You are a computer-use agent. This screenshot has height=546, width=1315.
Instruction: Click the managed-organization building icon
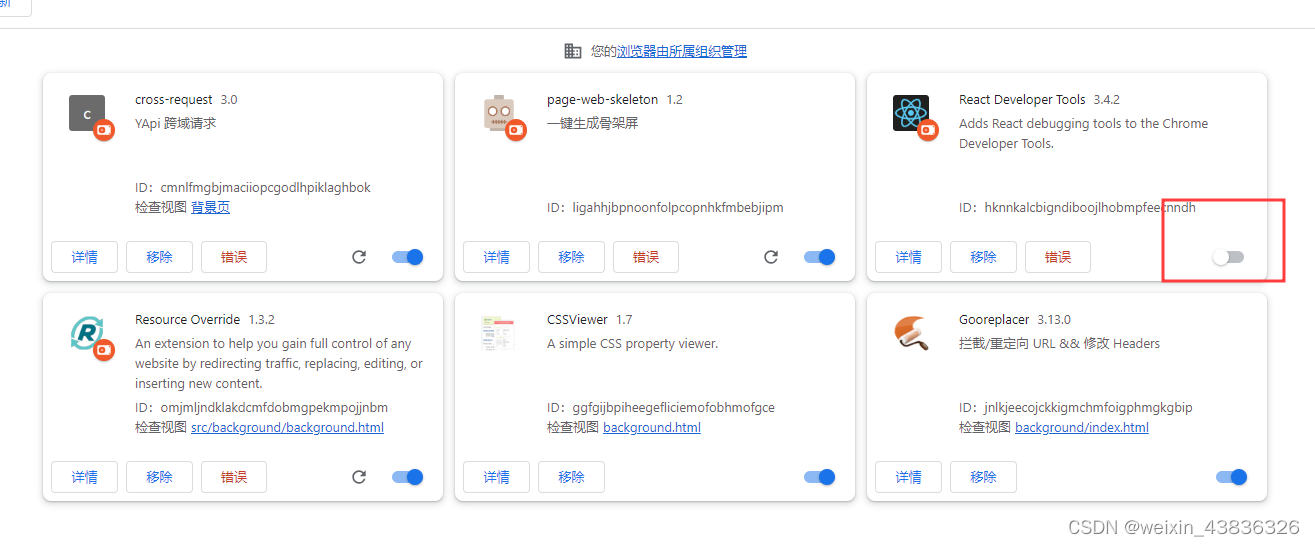(573, 51)
